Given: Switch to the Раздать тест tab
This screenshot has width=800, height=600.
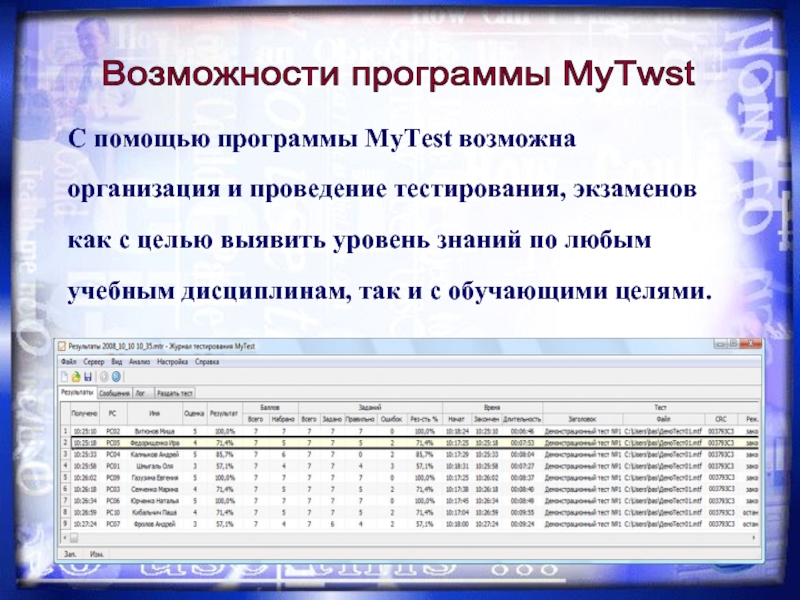Looking at the screenshot, I should pyautogui.click(x=174, y=393).
